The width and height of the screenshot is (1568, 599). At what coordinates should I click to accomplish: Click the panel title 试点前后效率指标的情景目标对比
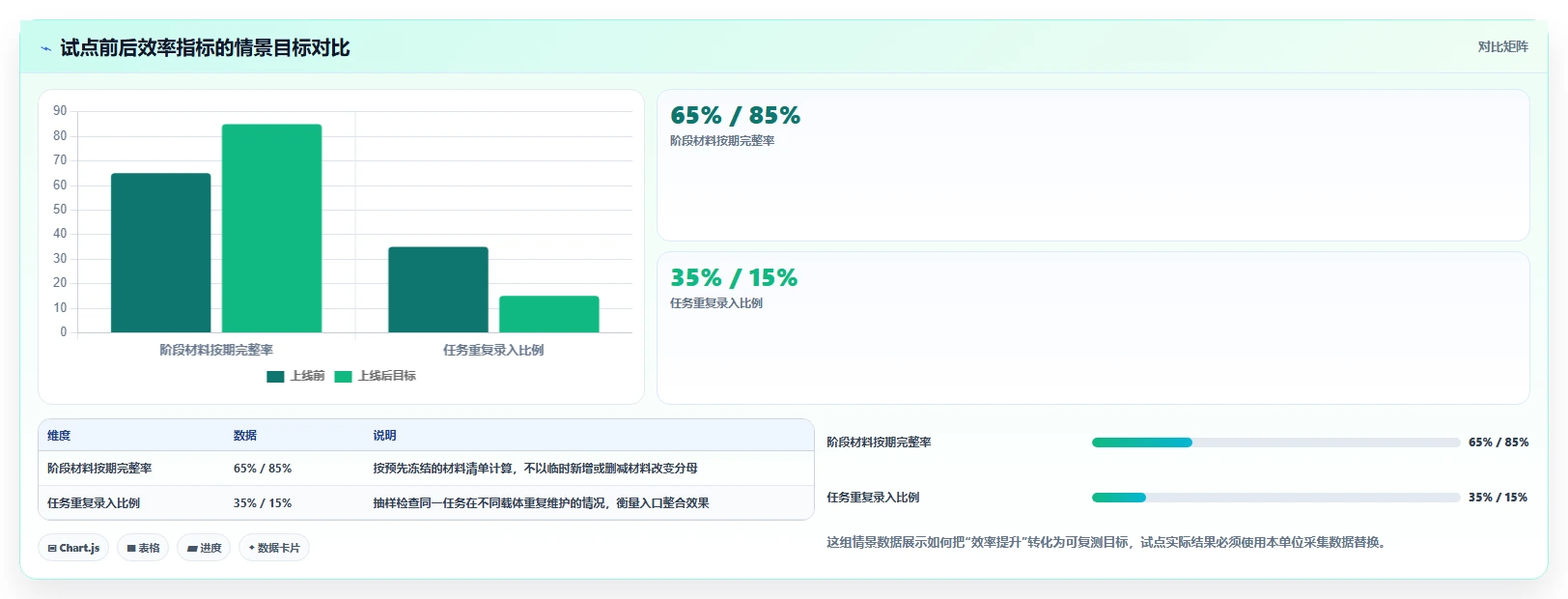pyautogui.click(x=205, y=48)
